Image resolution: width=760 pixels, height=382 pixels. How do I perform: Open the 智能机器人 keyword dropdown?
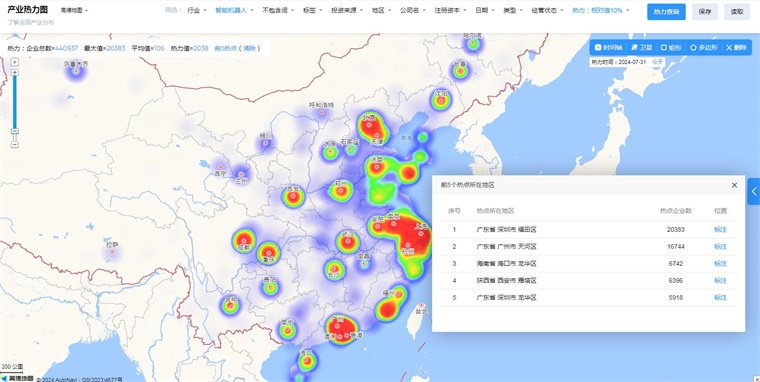[x=234, y=10]
